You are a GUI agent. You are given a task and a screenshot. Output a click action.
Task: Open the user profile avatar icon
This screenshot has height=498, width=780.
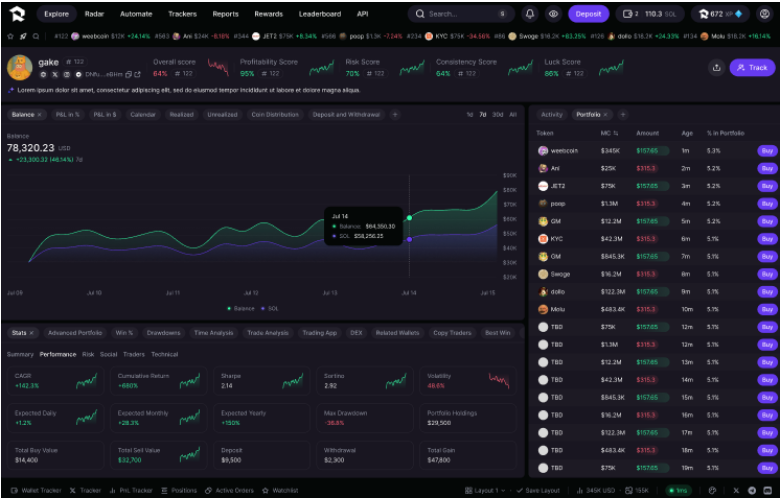765,14
